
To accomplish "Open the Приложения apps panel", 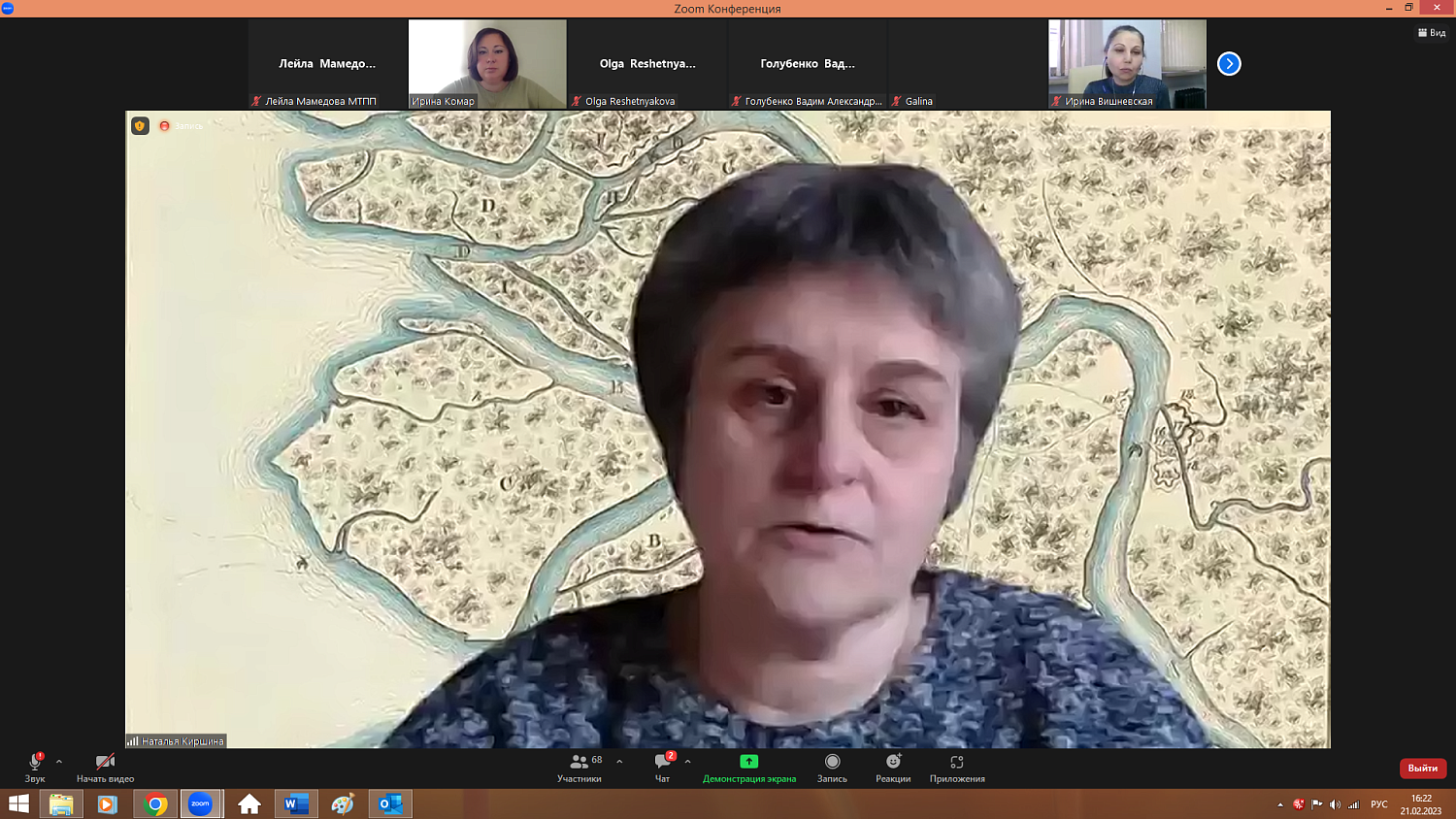I will [x=956, y=767].
